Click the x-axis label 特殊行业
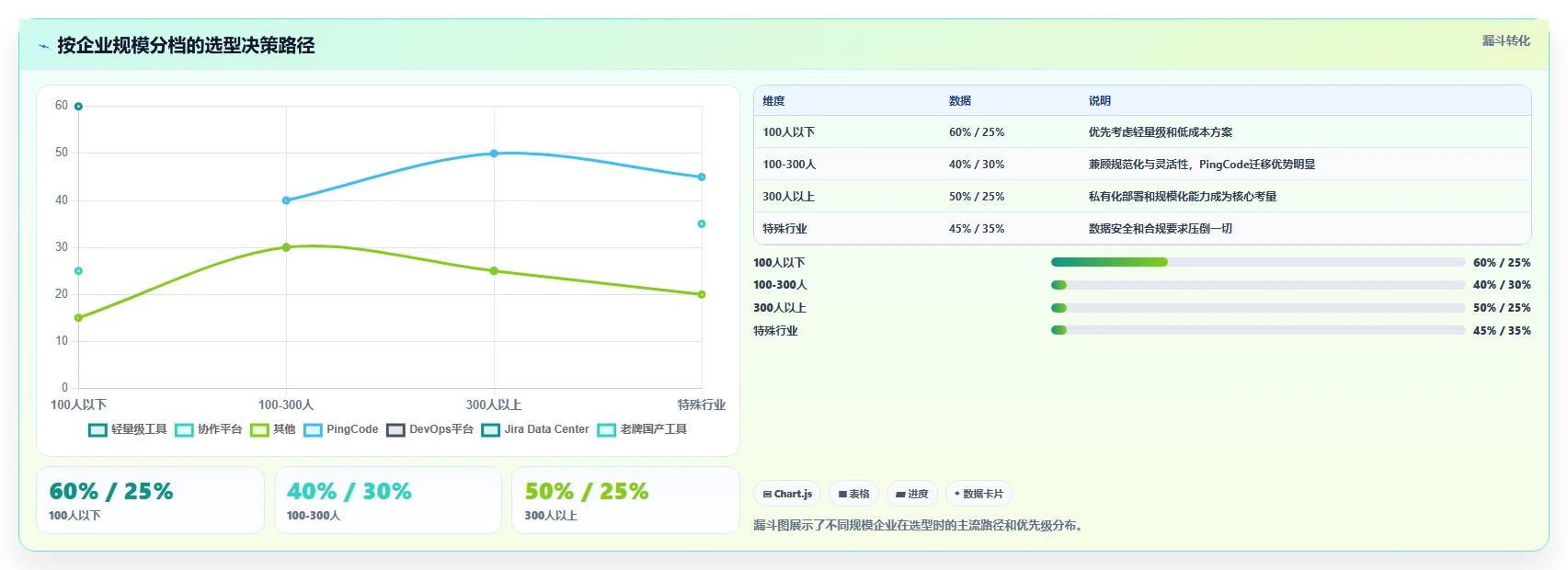The image size is (1568, 570). pos(702,405)
